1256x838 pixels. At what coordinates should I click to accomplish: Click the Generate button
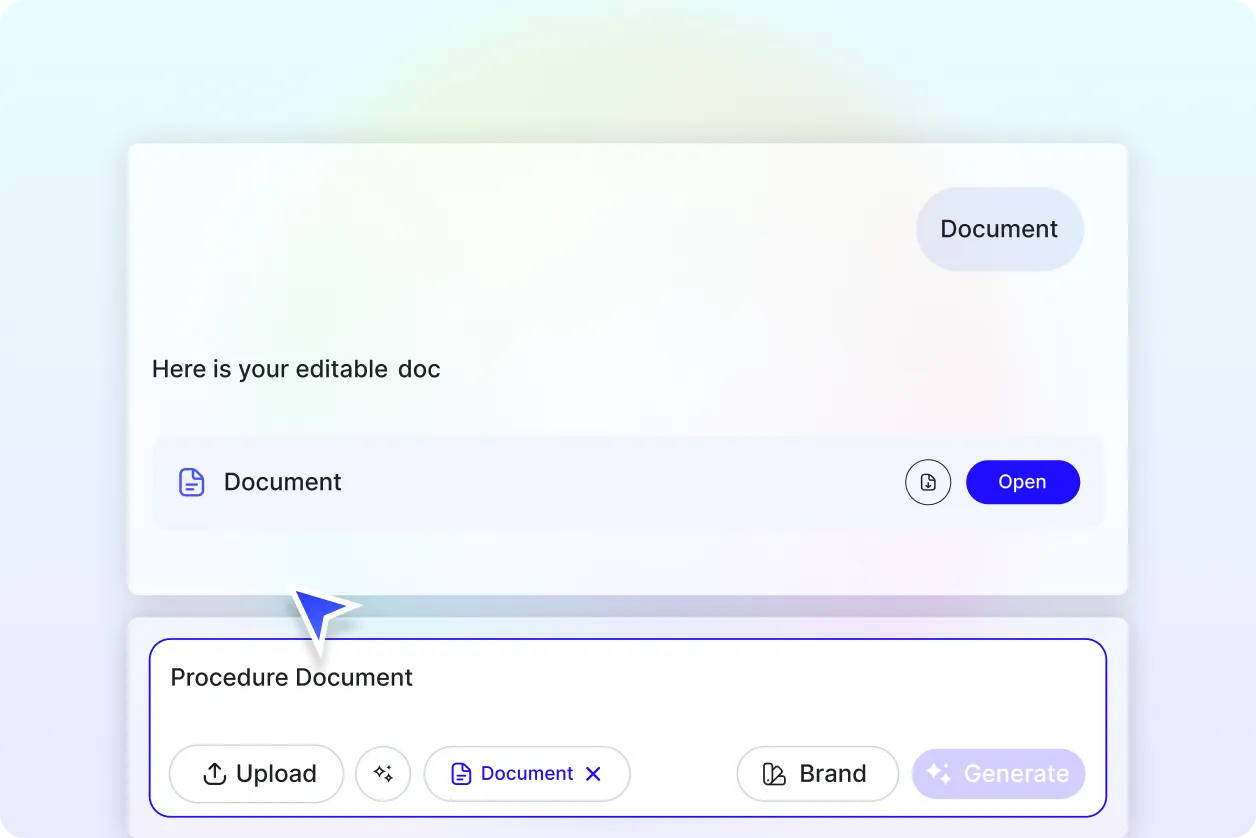(998, 774)
